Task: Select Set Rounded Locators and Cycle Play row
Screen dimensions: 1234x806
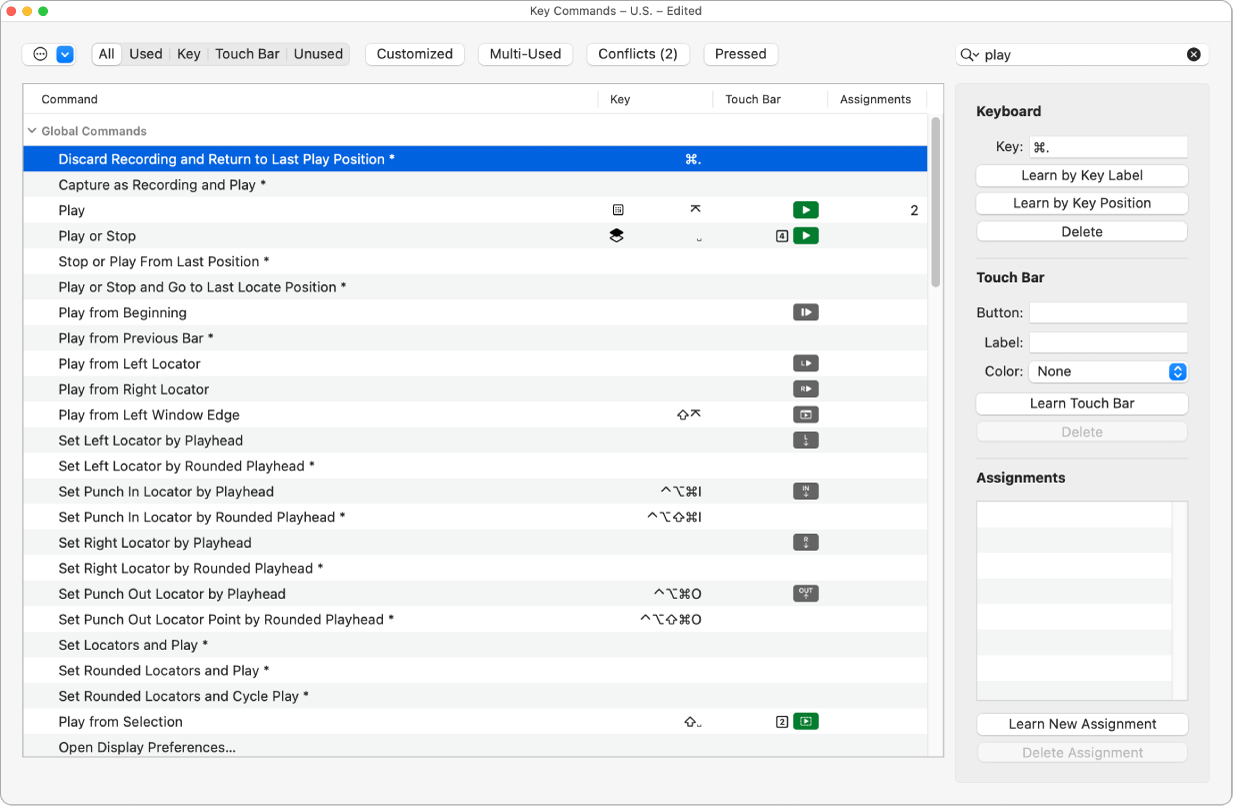Action: (x=475, y=696)
